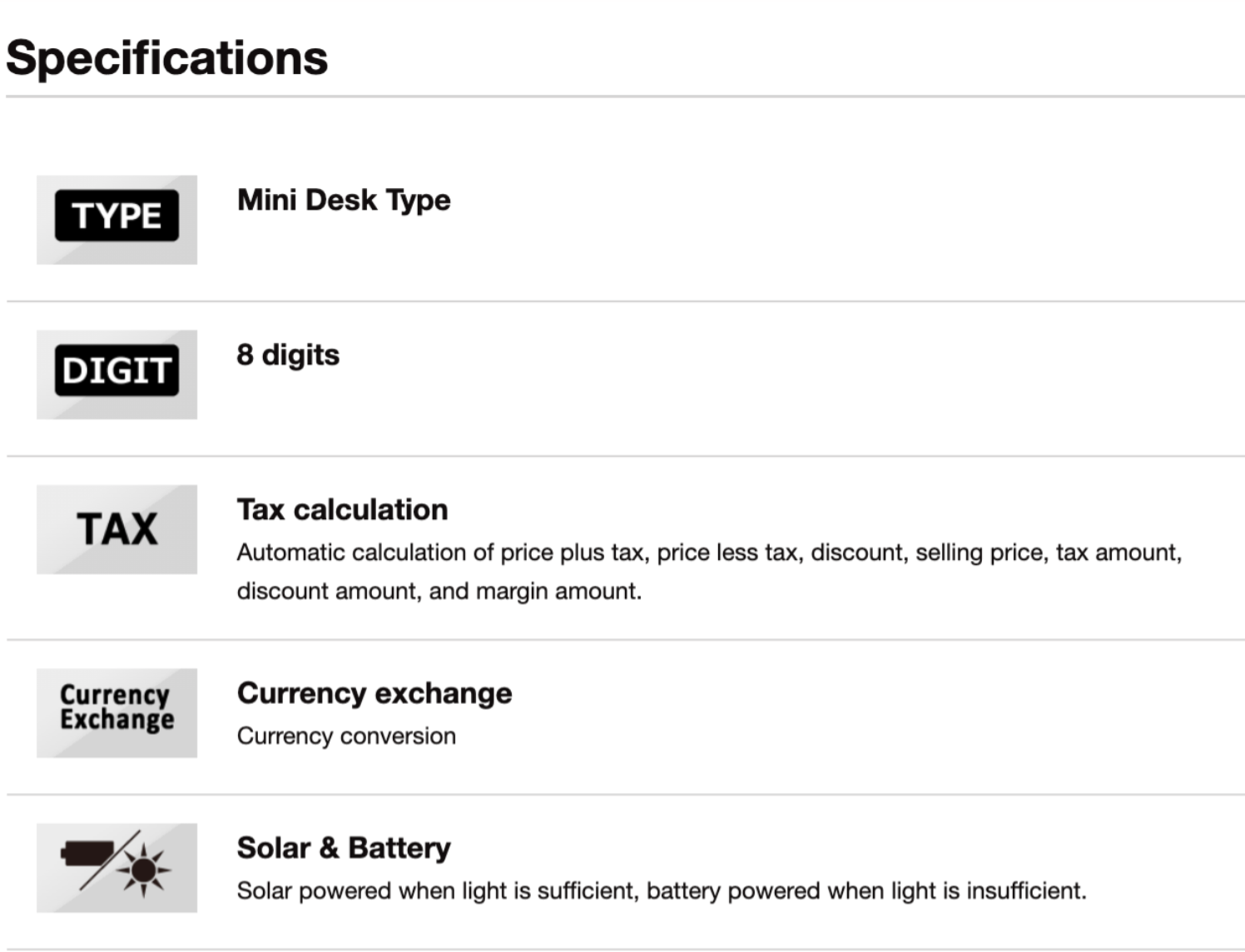The image size is (1245, 952).
Task: Click the divider between TAX and Currency rows
Action: pyautogui.click(x=624, y=640)
